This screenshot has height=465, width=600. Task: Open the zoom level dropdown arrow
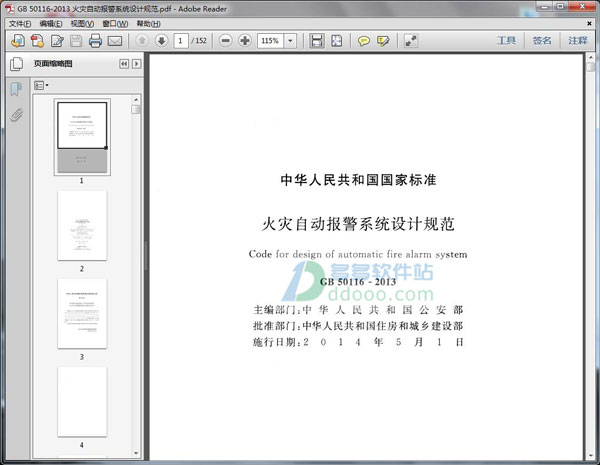[290, 41]
